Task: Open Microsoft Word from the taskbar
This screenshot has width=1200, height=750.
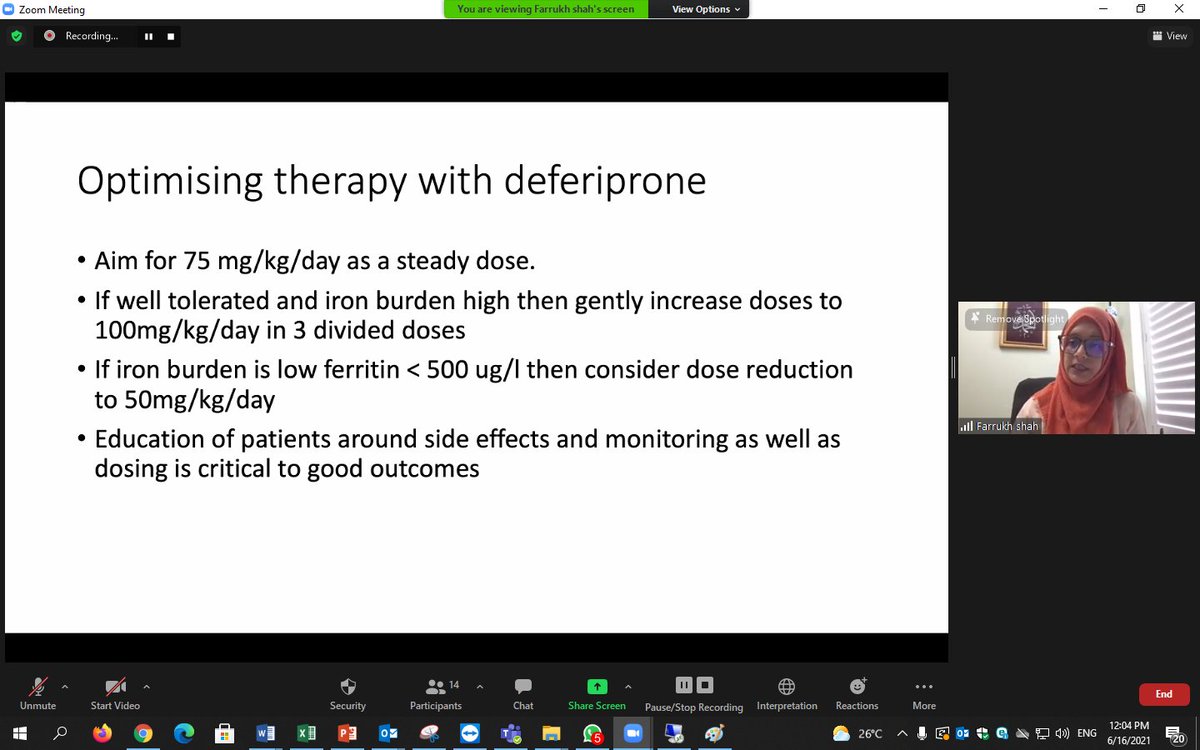Action: [266, 733]
